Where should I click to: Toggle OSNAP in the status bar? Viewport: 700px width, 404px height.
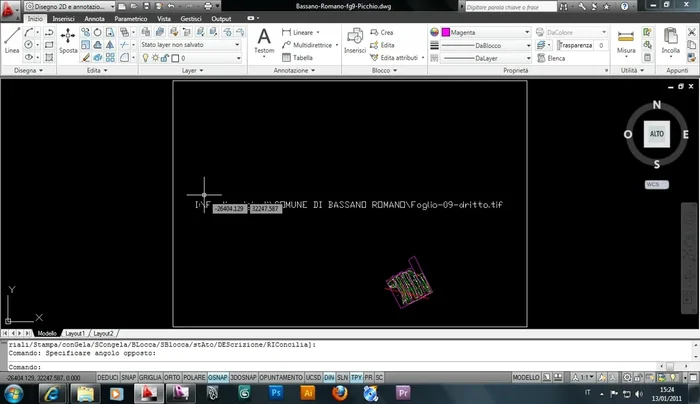(x=219, y=378)
